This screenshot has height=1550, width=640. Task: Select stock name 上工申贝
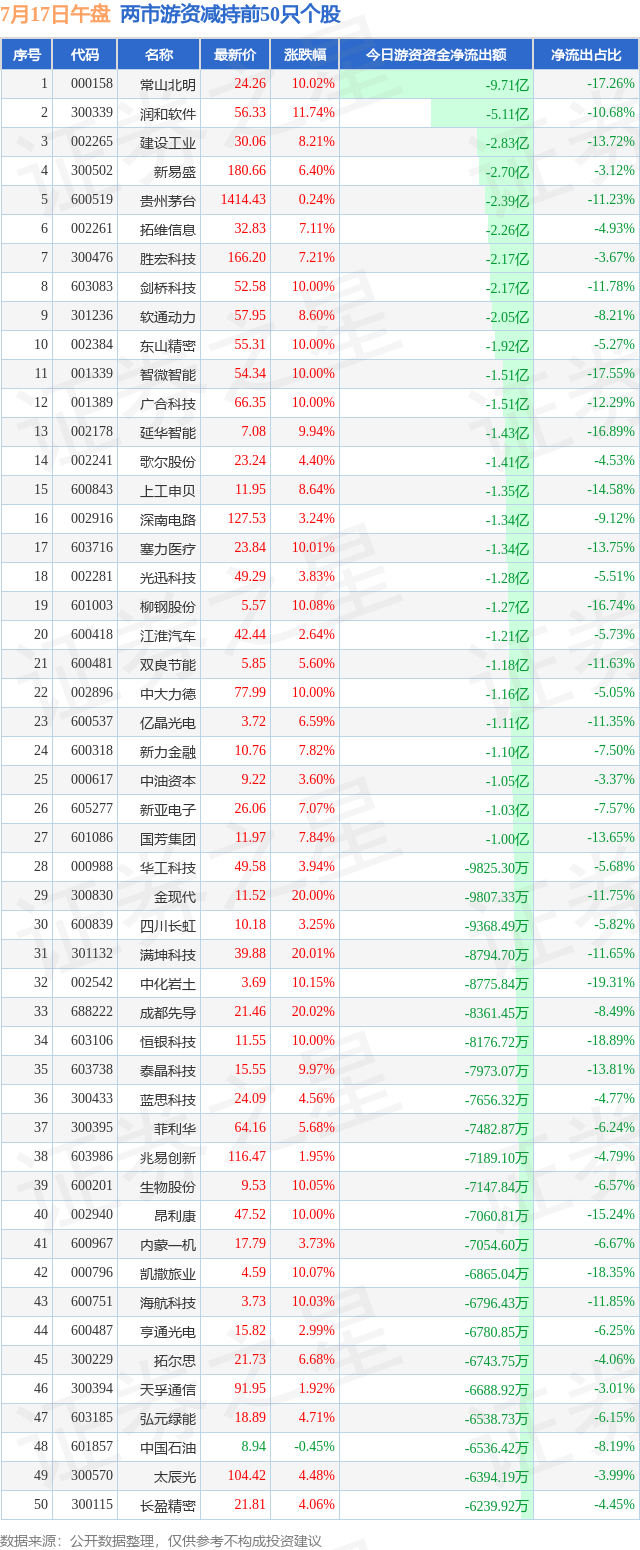point(168,490)
